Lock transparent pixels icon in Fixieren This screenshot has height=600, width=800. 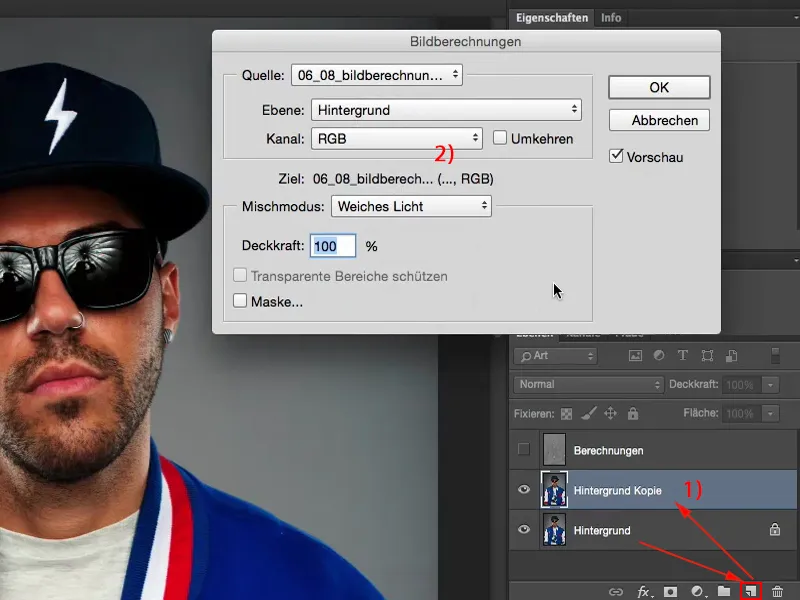(x=566, y=414)
